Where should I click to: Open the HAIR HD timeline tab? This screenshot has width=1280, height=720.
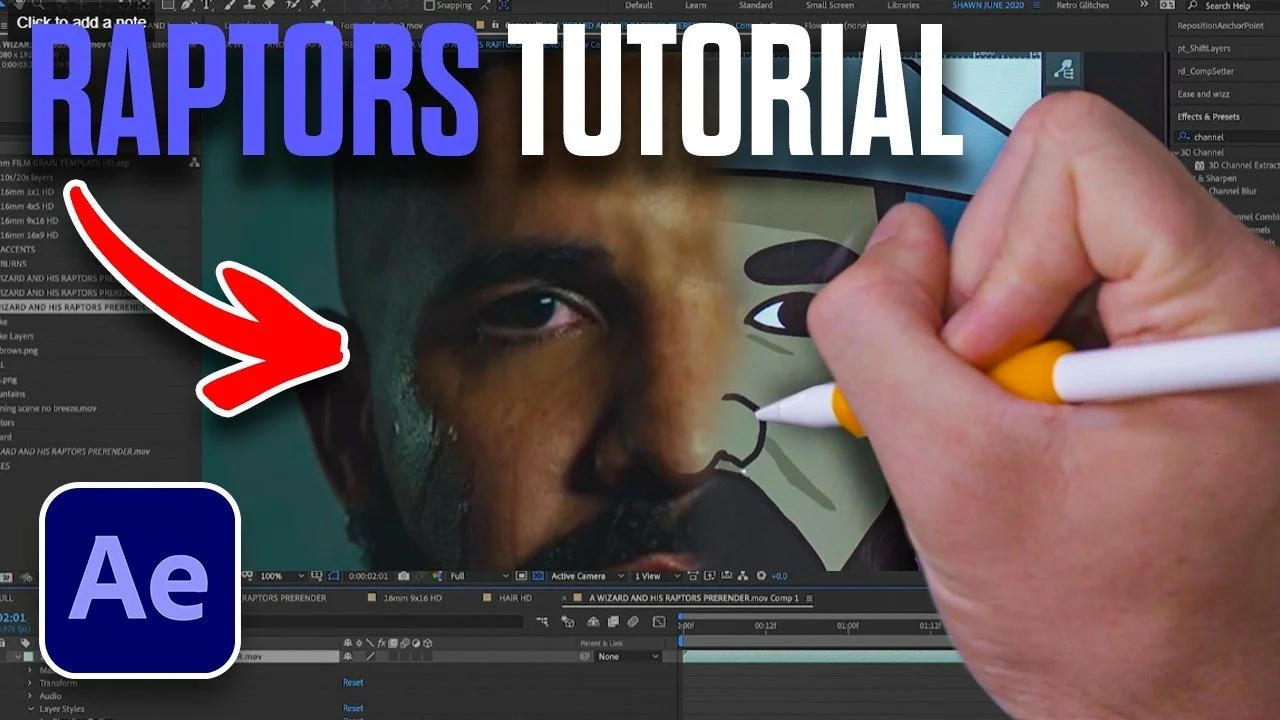tap(515, 598)
